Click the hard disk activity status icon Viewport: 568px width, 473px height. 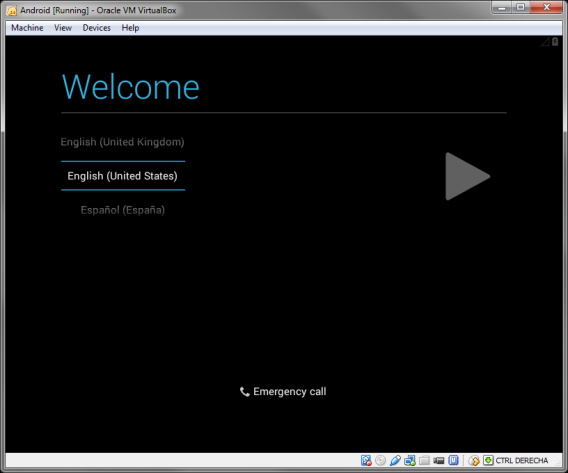(366, 460)
